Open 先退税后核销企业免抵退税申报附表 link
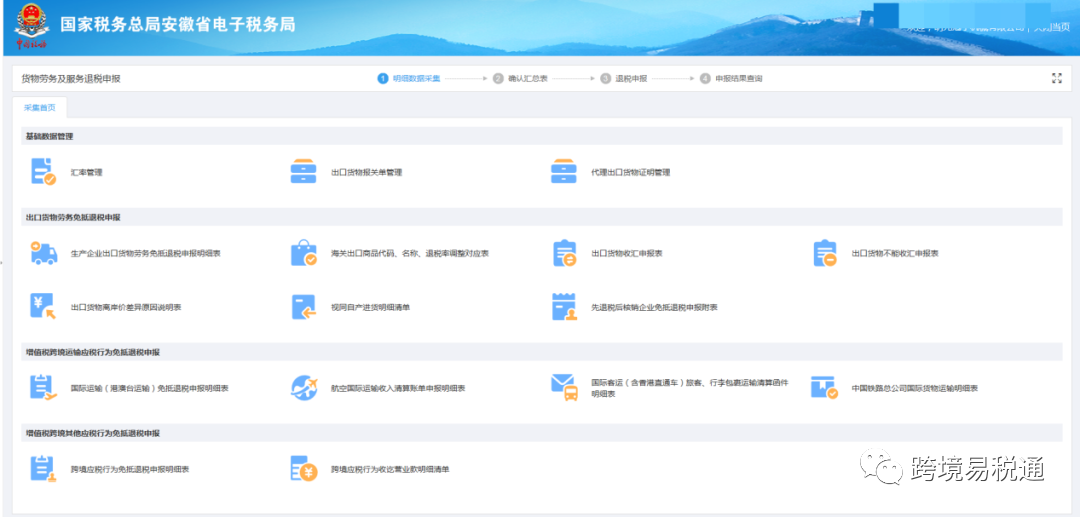The height and width of the screenshot is (517, 1080). tap(654, 307)
